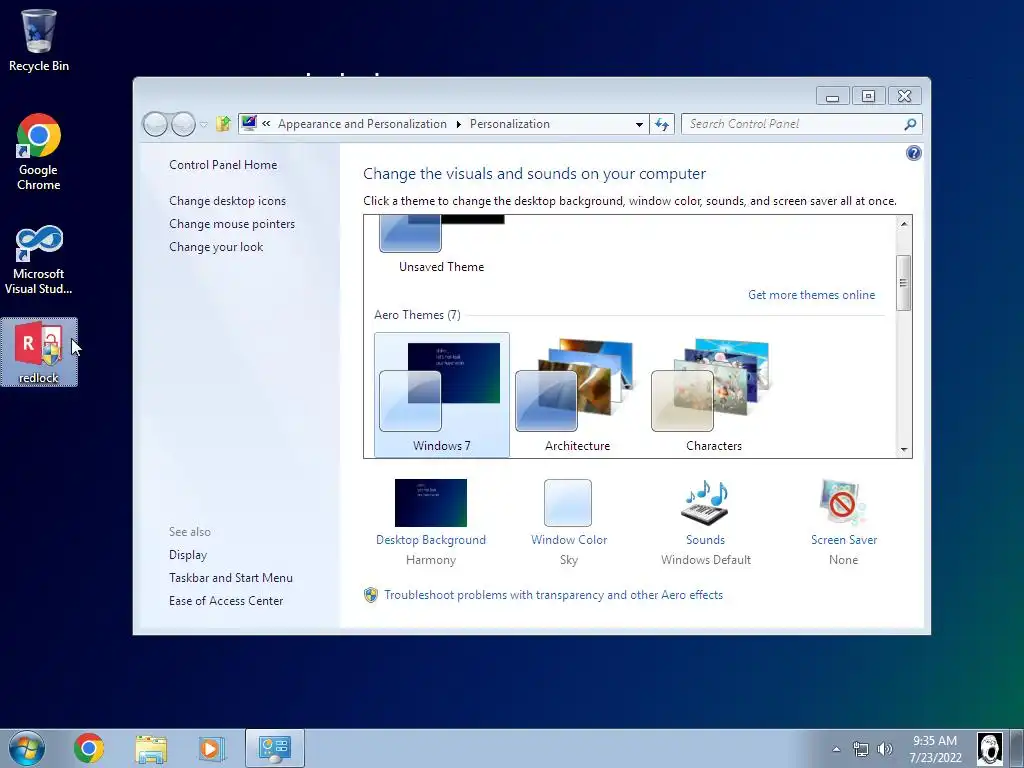
Task: Select the redlock desktop icon
Action: click(39, 353)
